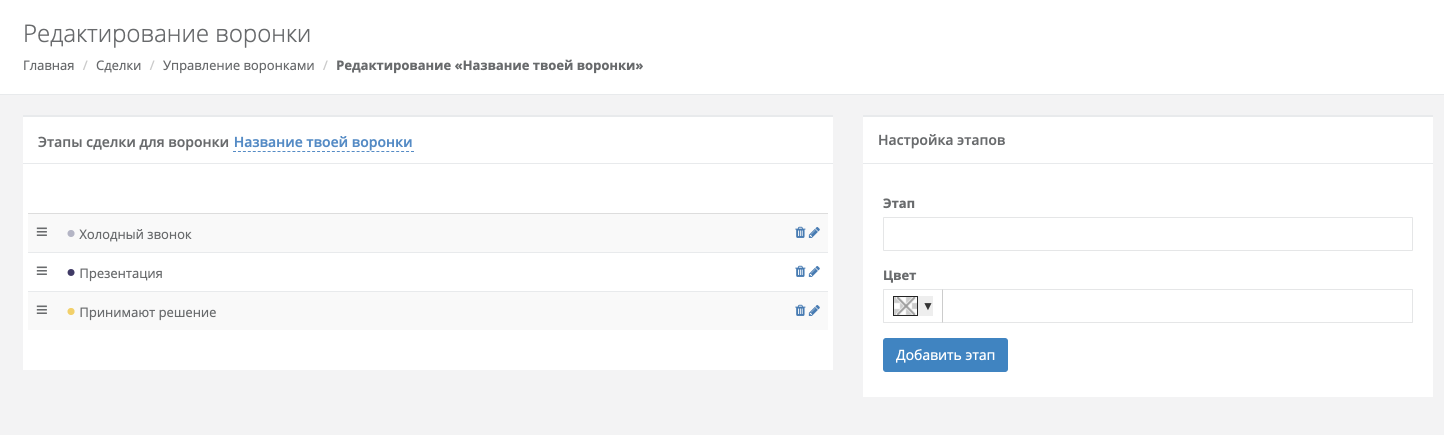Screen dimensions: 1444x435
Task: Go to Главная breadcrumb
Action: (49, 66)
